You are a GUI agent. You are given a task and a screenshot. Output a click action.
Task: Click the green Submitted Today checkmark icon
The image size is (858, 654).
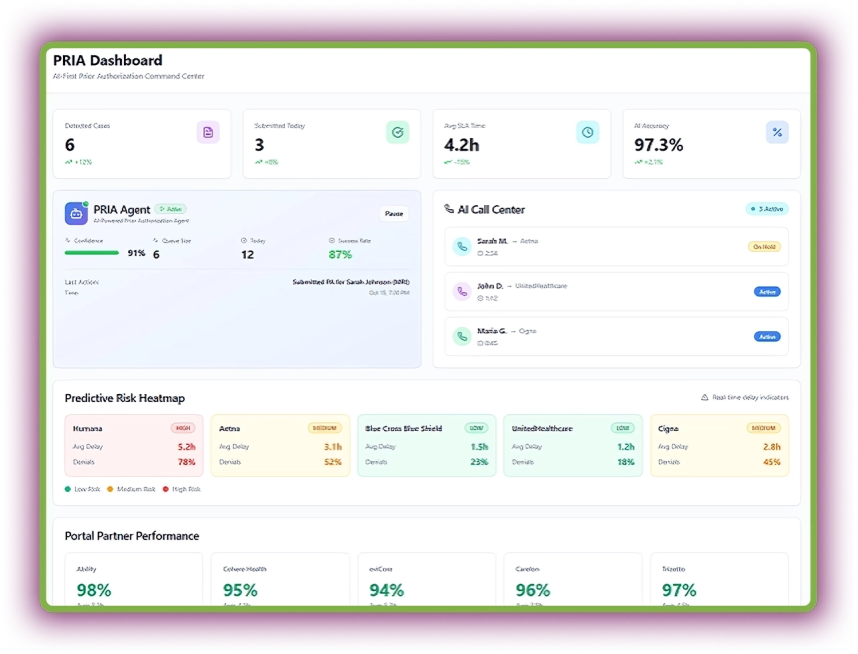(397, 131)
